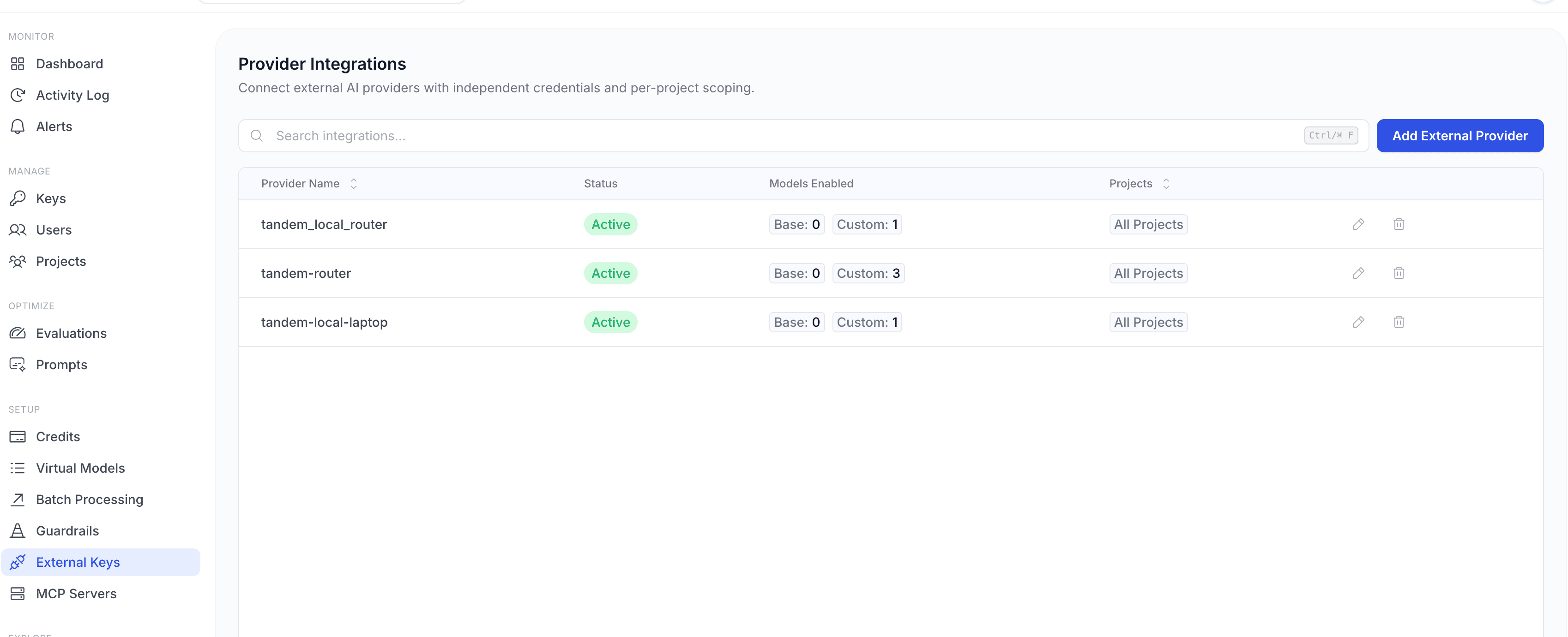Image resolution: width=1568 pixels, height=637 pixels.
Task: Click the search magnifier icon
Action: 257,136
